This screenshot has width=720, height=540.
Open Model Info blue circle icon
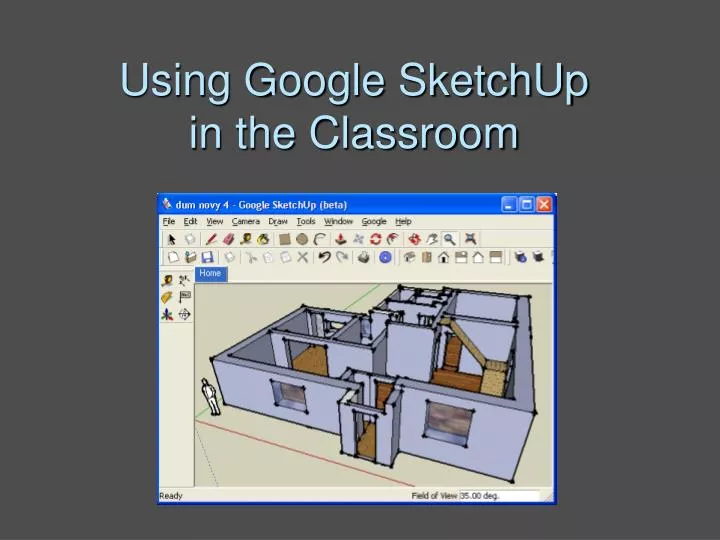(385, 257)
